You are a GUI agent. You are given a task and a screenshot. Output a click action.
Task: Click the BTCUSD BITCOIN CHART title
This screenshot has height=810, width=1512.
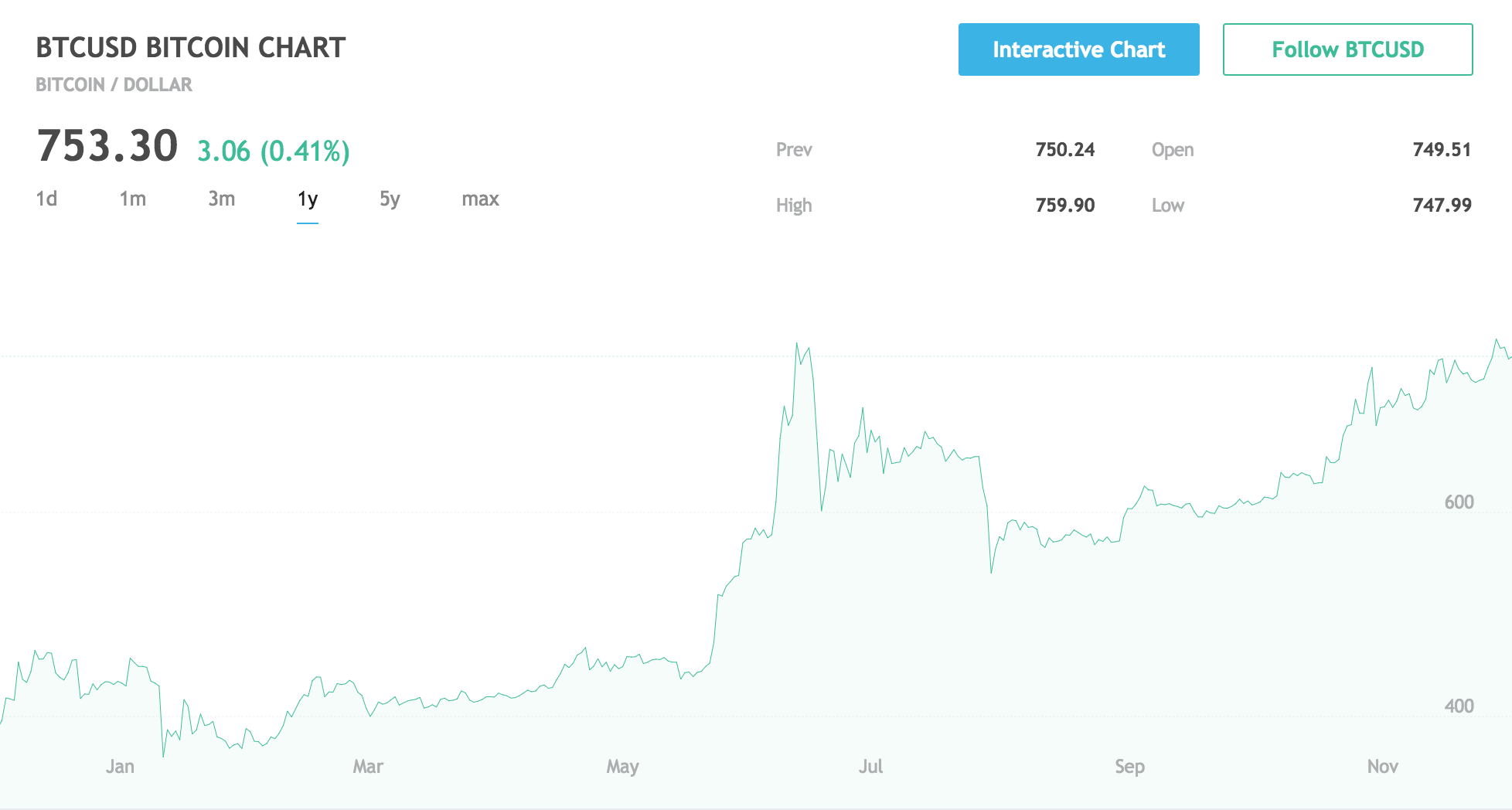pos(191,48)
